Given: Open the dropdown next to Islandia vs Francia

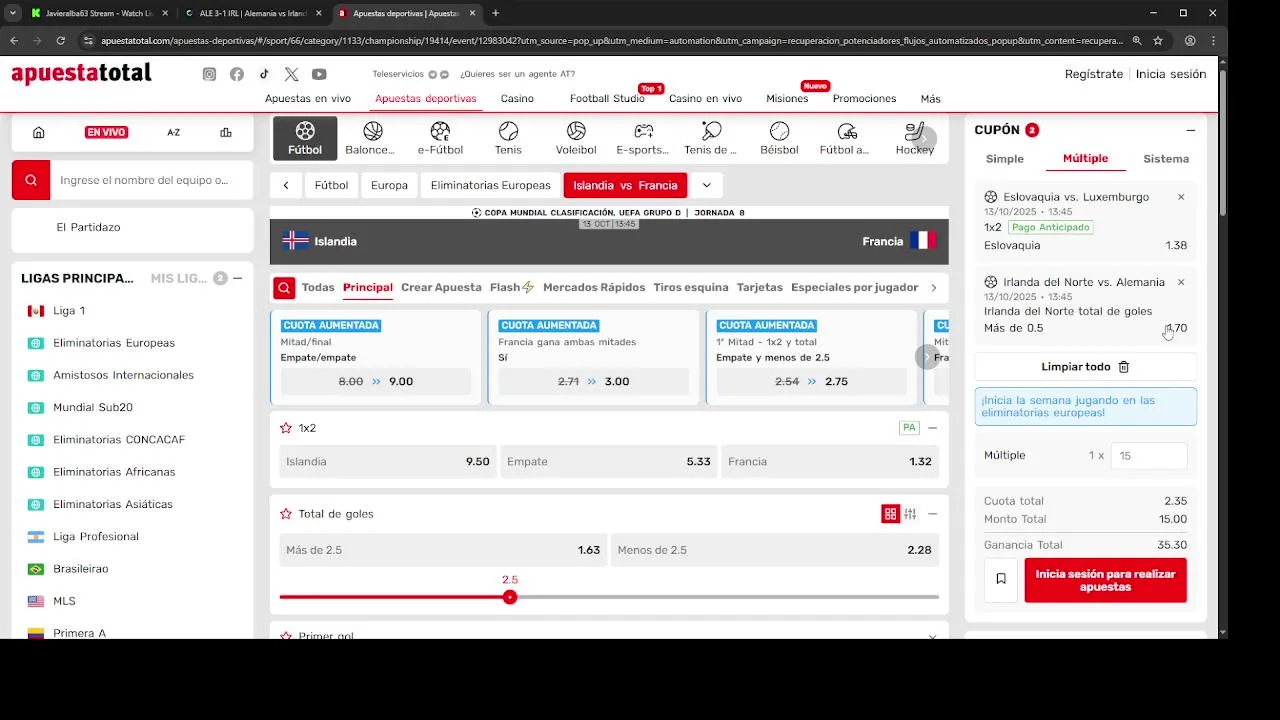Looking at the screenshot, I should pyautogui.click(x=707, y=185).
